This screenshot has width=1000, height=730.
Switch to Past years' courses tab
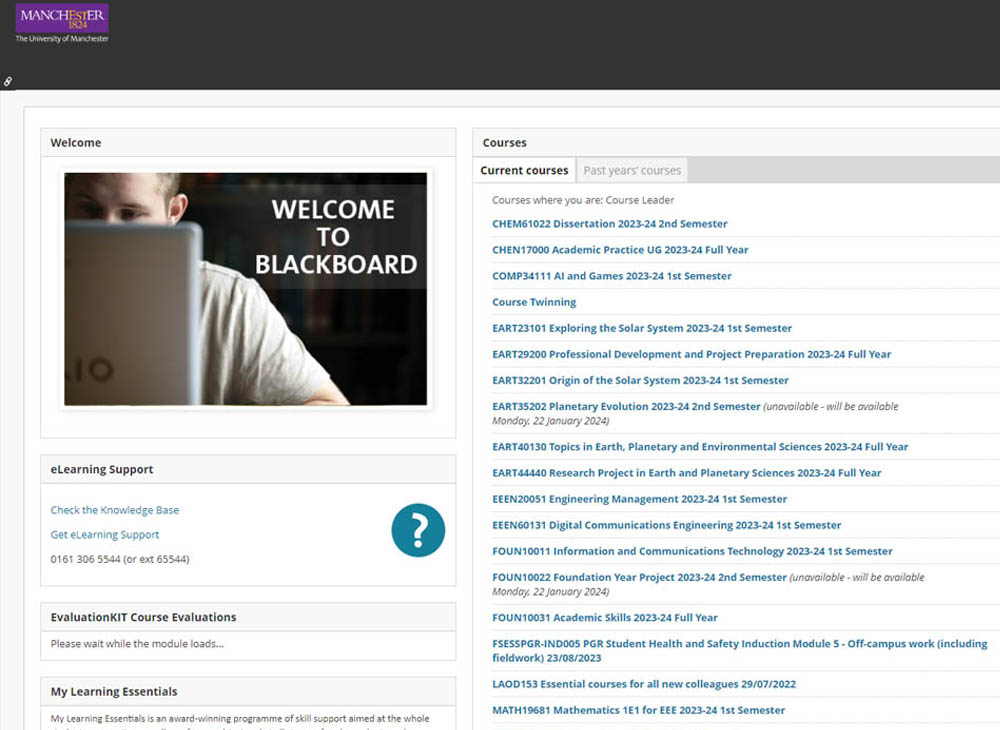[x=632, y=170]
